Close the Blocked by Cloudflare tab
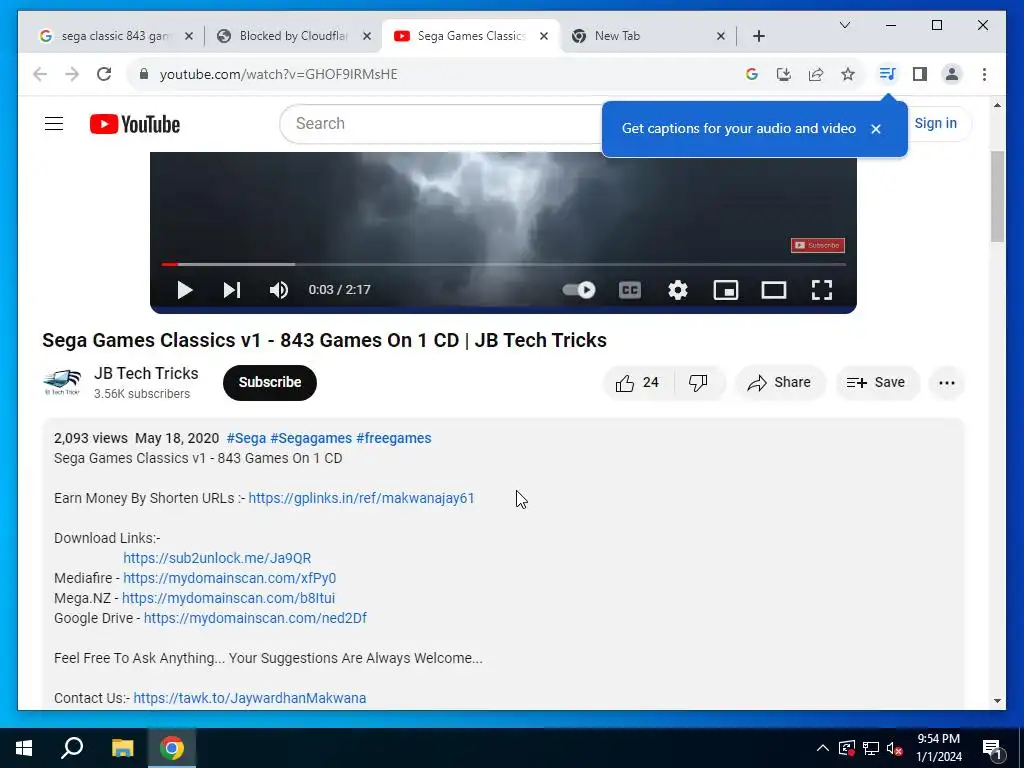Image resolution: width=1024 pixels, height=768 pixels. tap(367, 36)
